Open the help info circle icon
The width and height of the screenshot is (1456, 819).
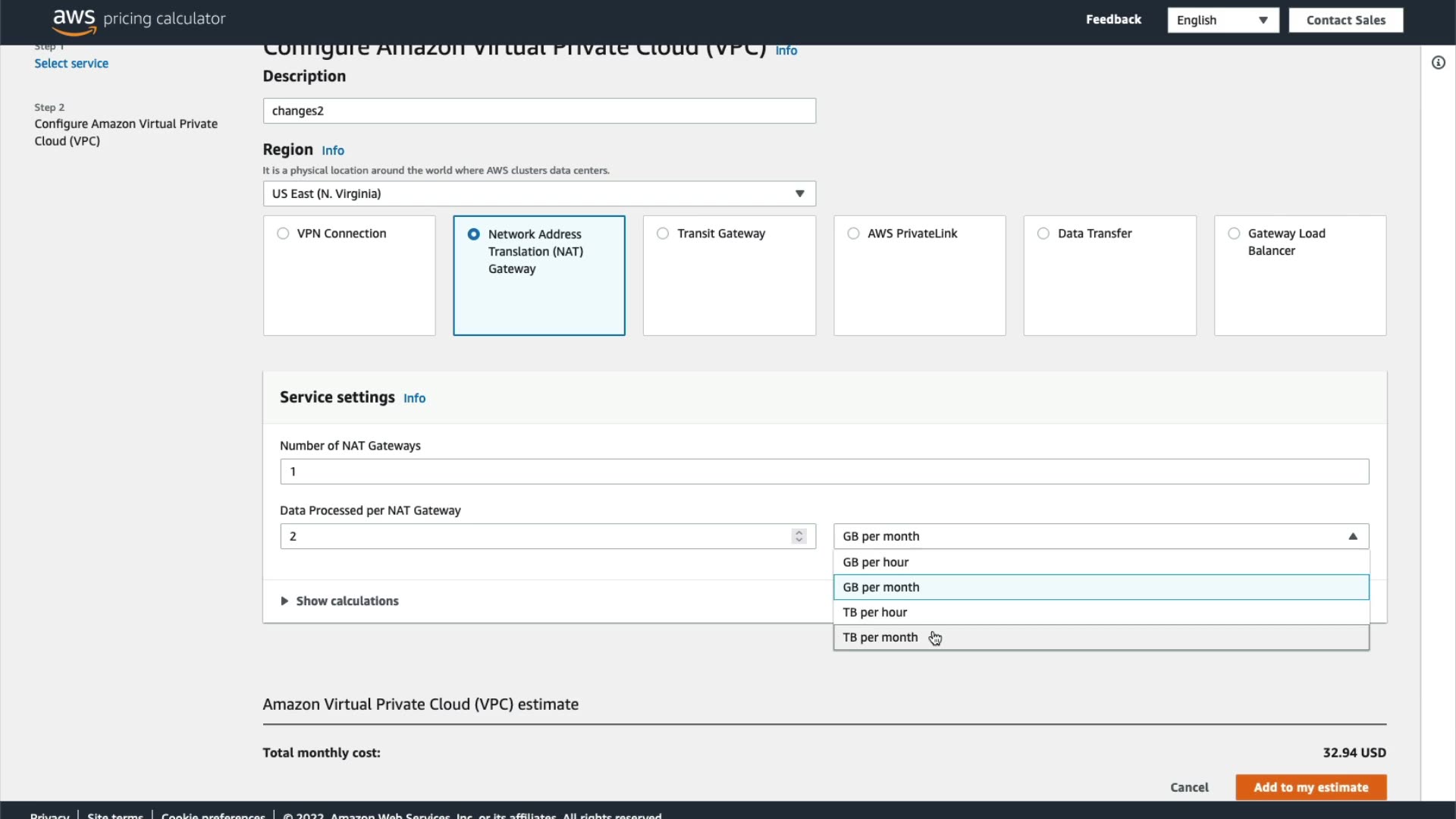1438,63
